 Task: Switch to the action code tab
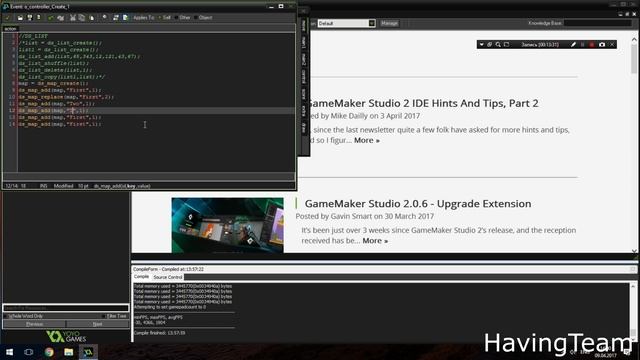[11, 29]
